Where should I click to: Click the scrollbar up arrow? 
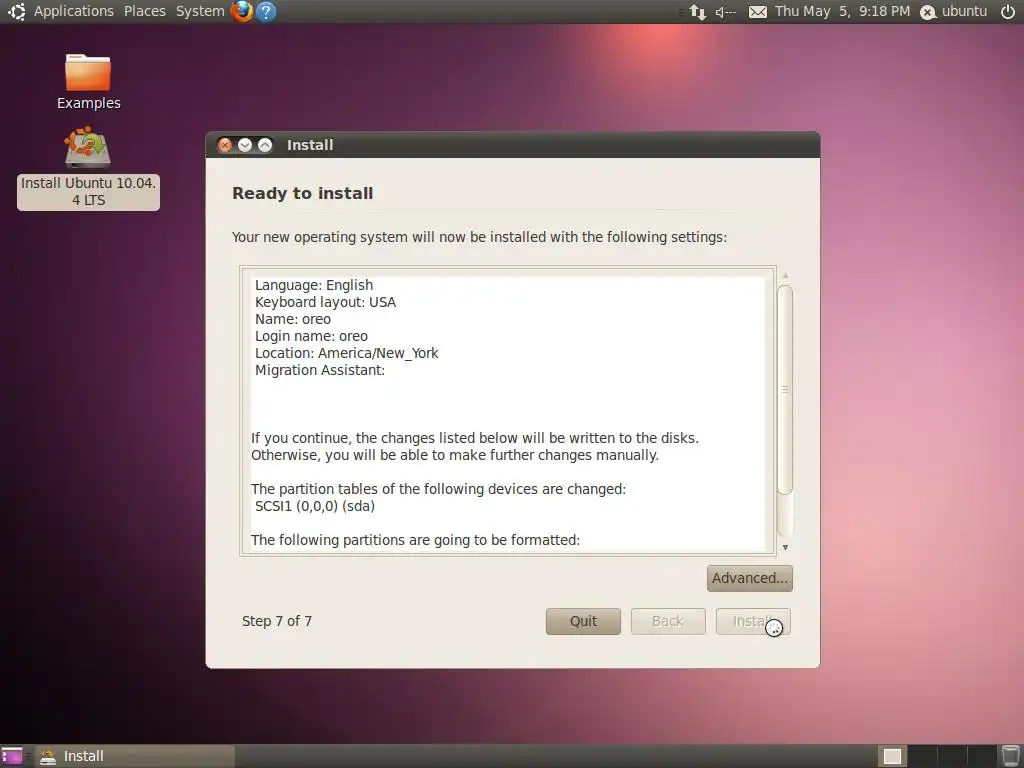pyautogui.click(x=785, y=276)
